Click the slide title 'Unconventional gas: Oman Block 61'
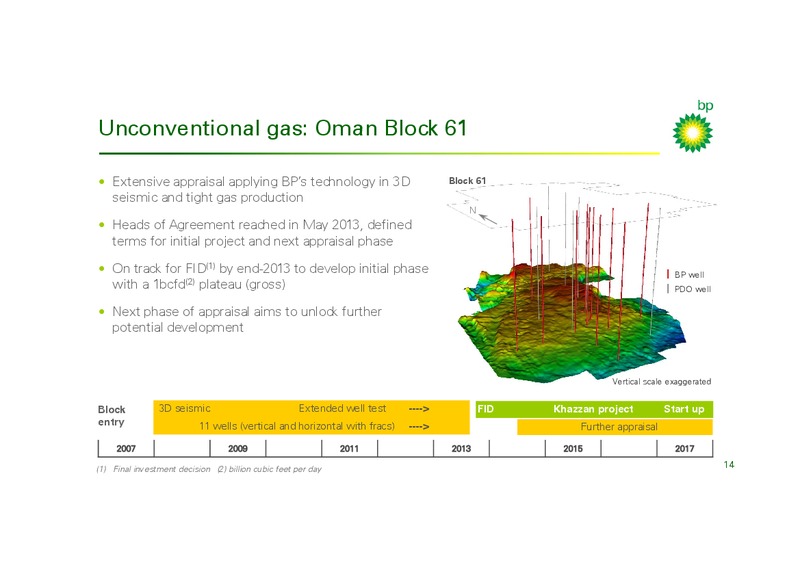800x565 pixels. (283, 128)
